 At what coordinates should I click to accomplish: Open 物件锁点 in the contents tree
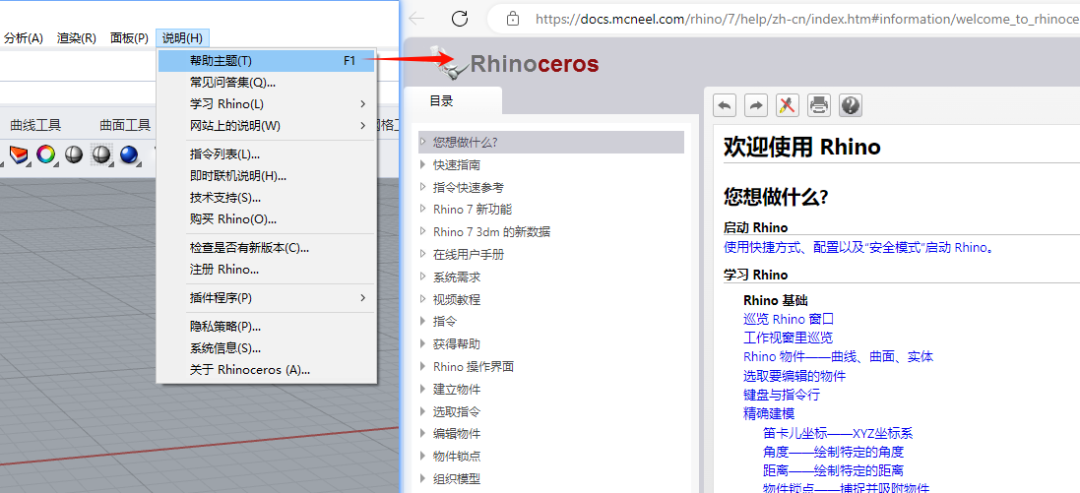(x=457, y=457)
